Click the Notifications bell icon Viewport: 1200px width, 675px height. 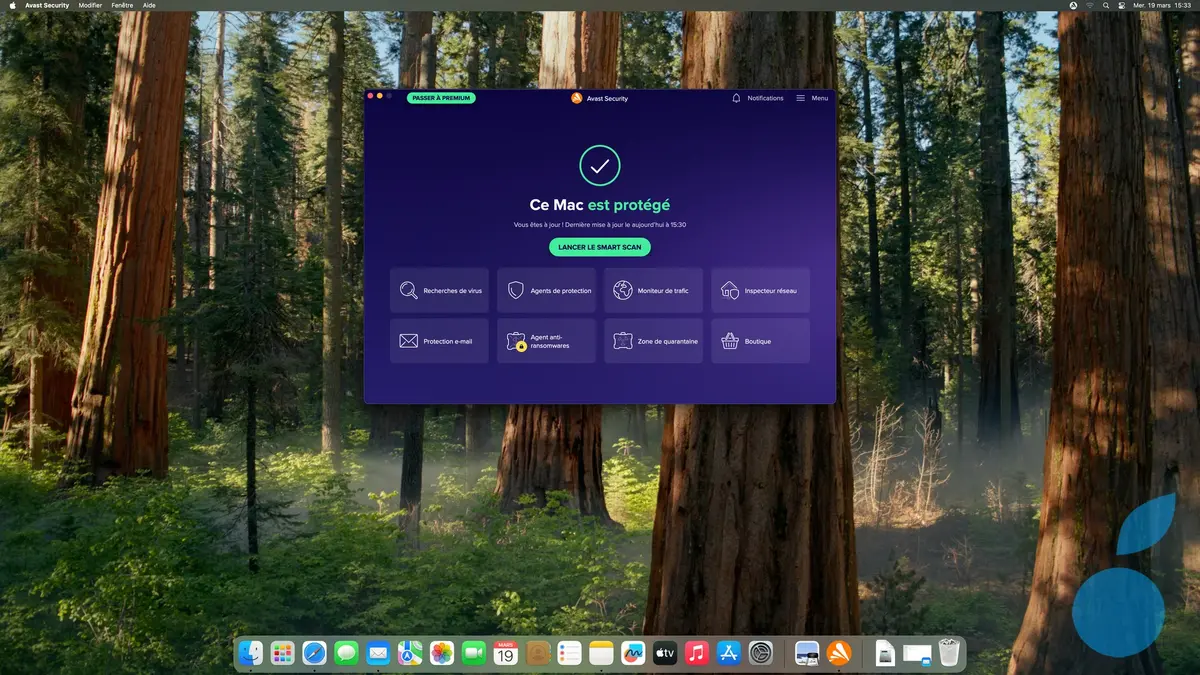(x=737, y=98)
